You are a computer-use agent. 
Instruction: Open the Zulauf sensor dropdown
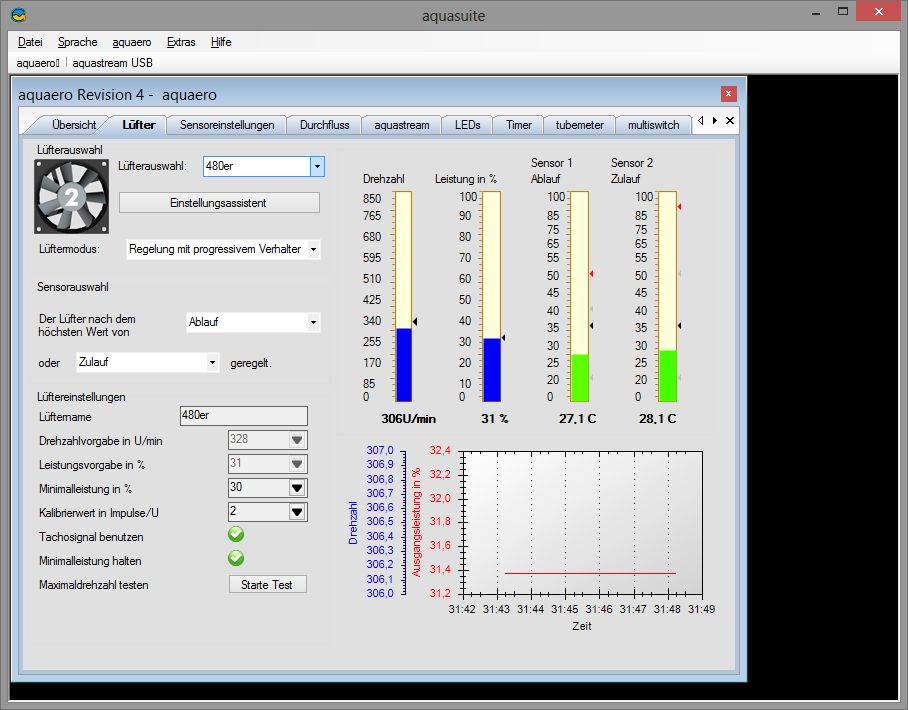click(x=212, y=363)
